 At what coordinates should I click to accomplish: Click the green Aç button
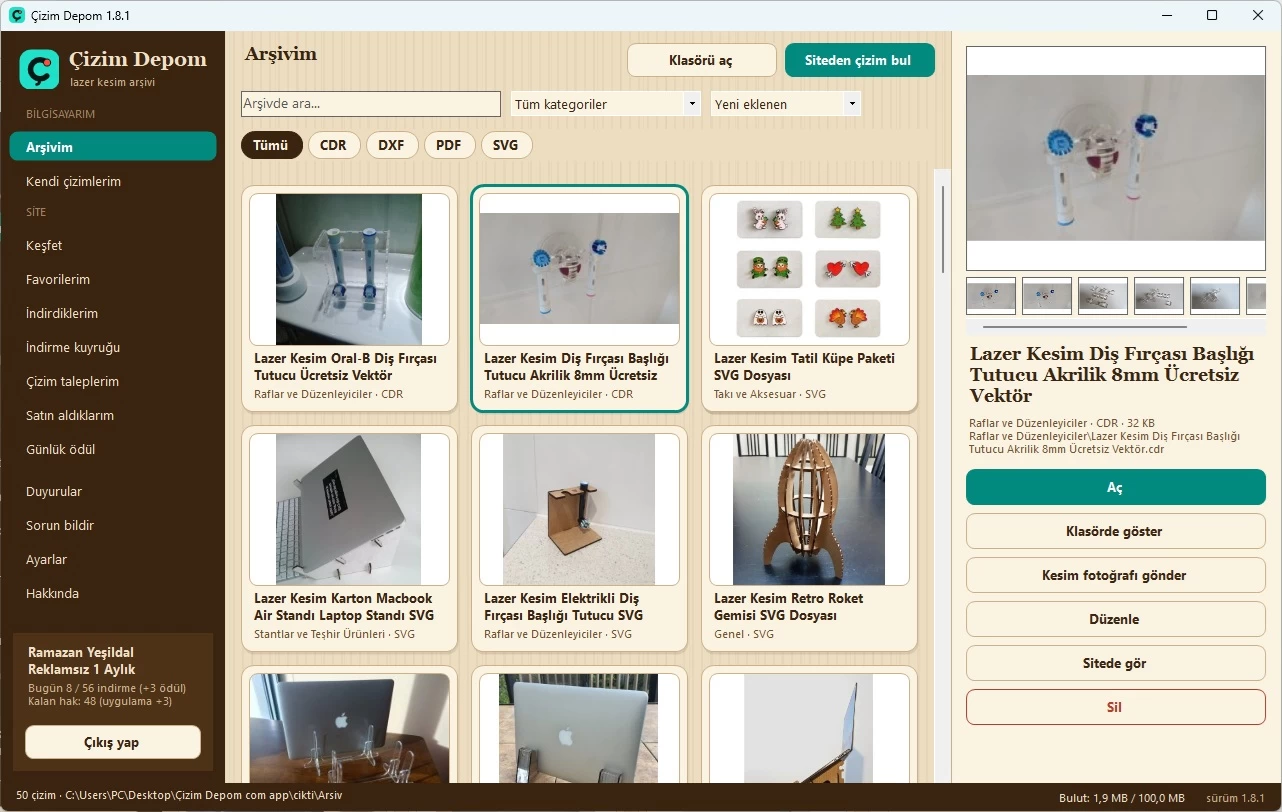point(1116,487)
